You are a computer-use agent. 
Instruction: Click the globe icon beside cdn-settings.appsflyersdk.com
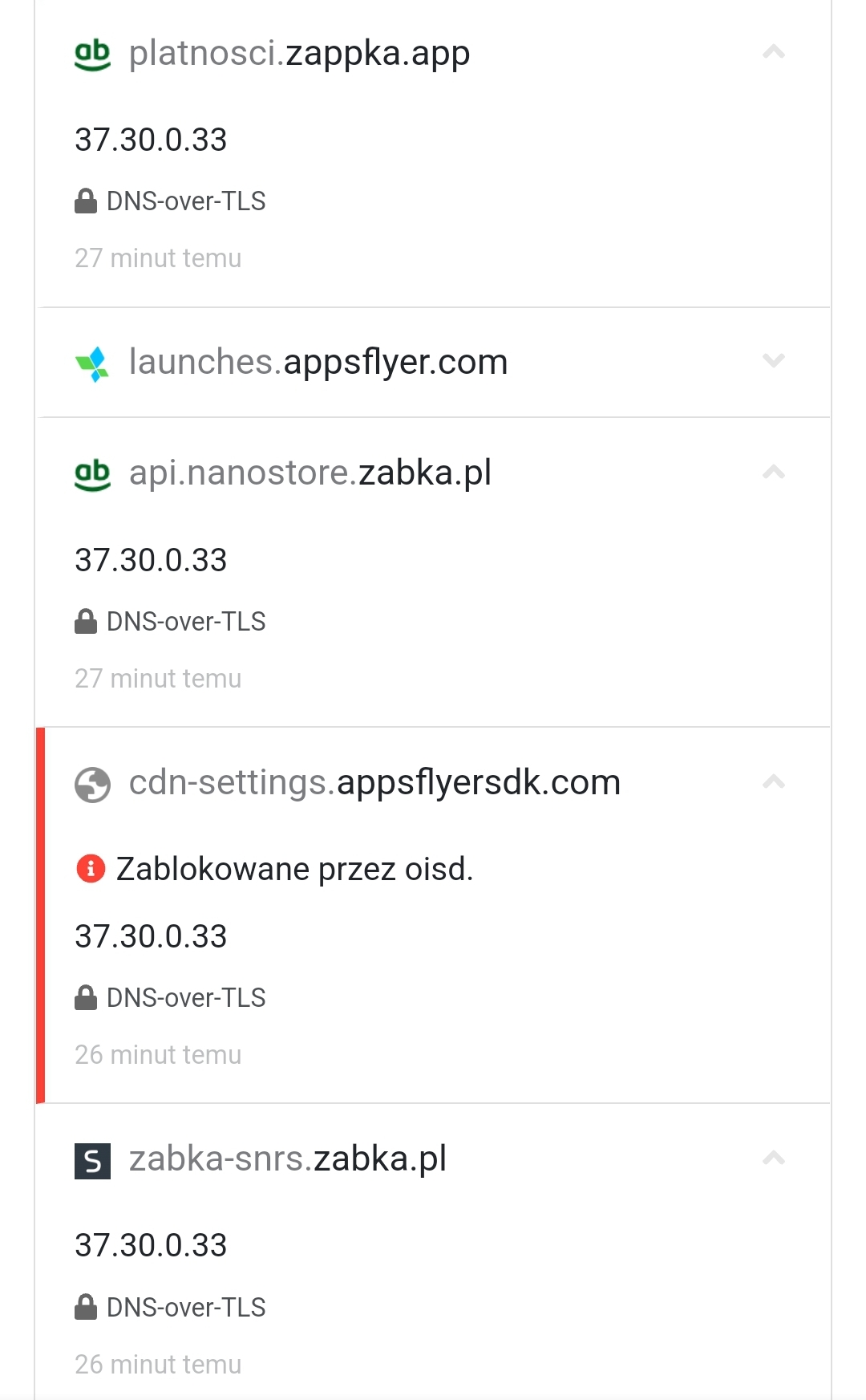(91, 782)
